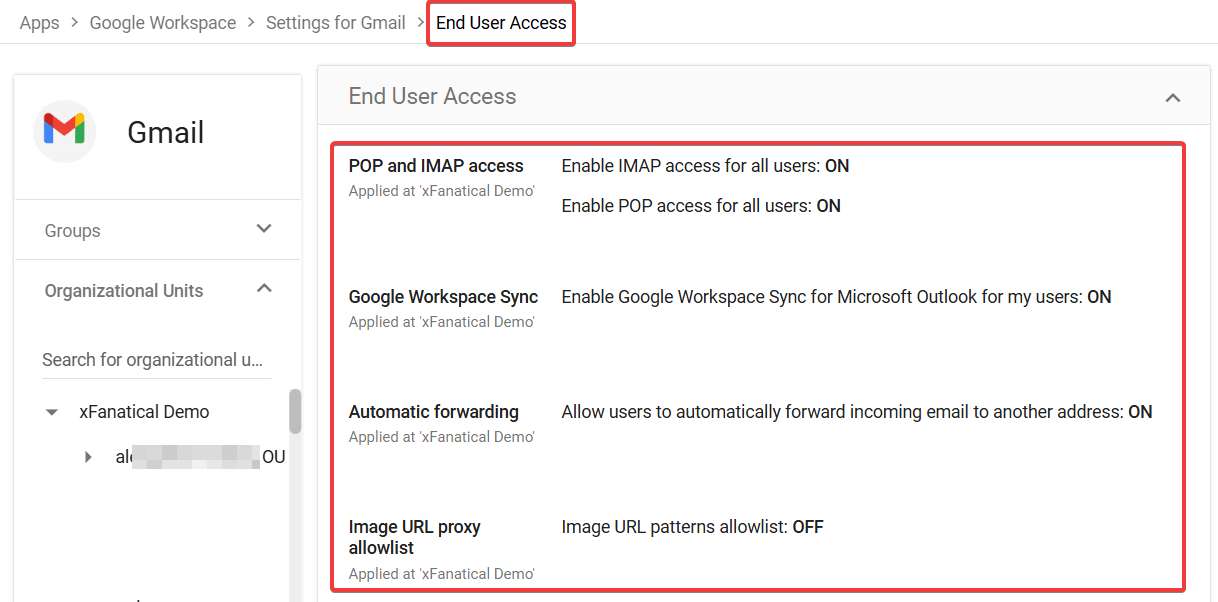The image size is (1218, 602).
Task: Open Automatic forwarding setting
Action: coord(433,412)
